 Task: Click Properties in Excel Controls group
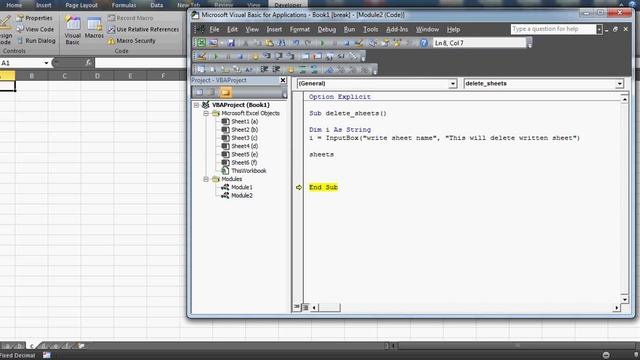34,18
